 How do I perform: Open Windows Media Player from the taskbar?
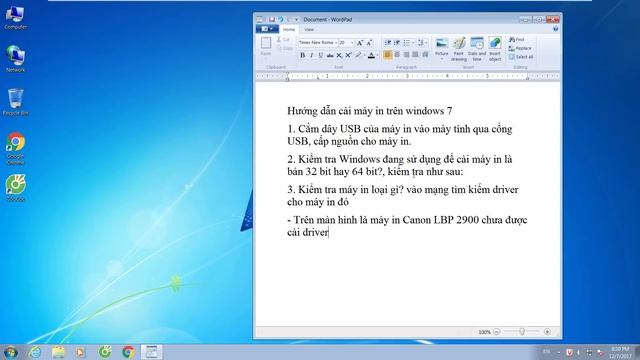80,352
